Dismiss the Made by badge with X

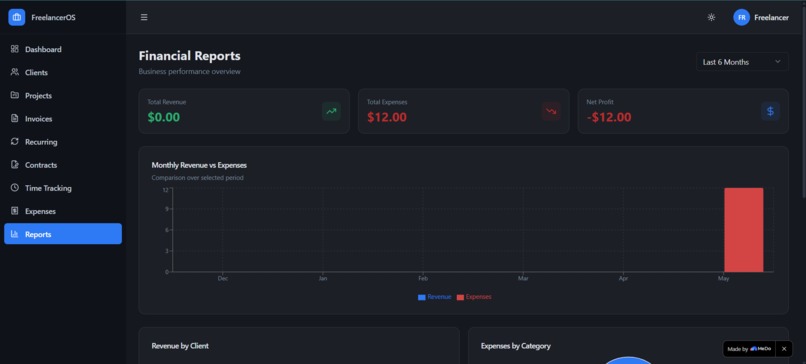[x=784, y=349]
